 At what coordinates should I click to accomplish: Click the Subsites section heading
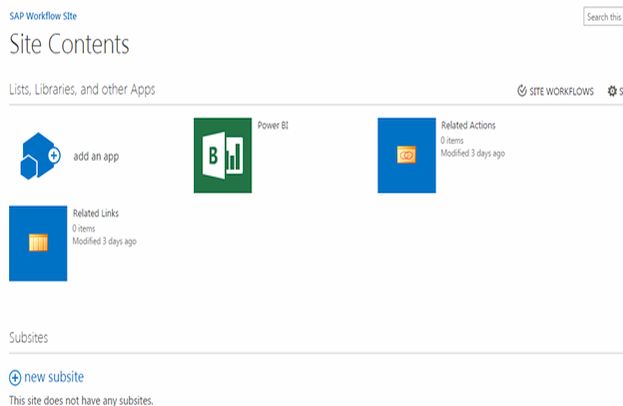point(29,338)
